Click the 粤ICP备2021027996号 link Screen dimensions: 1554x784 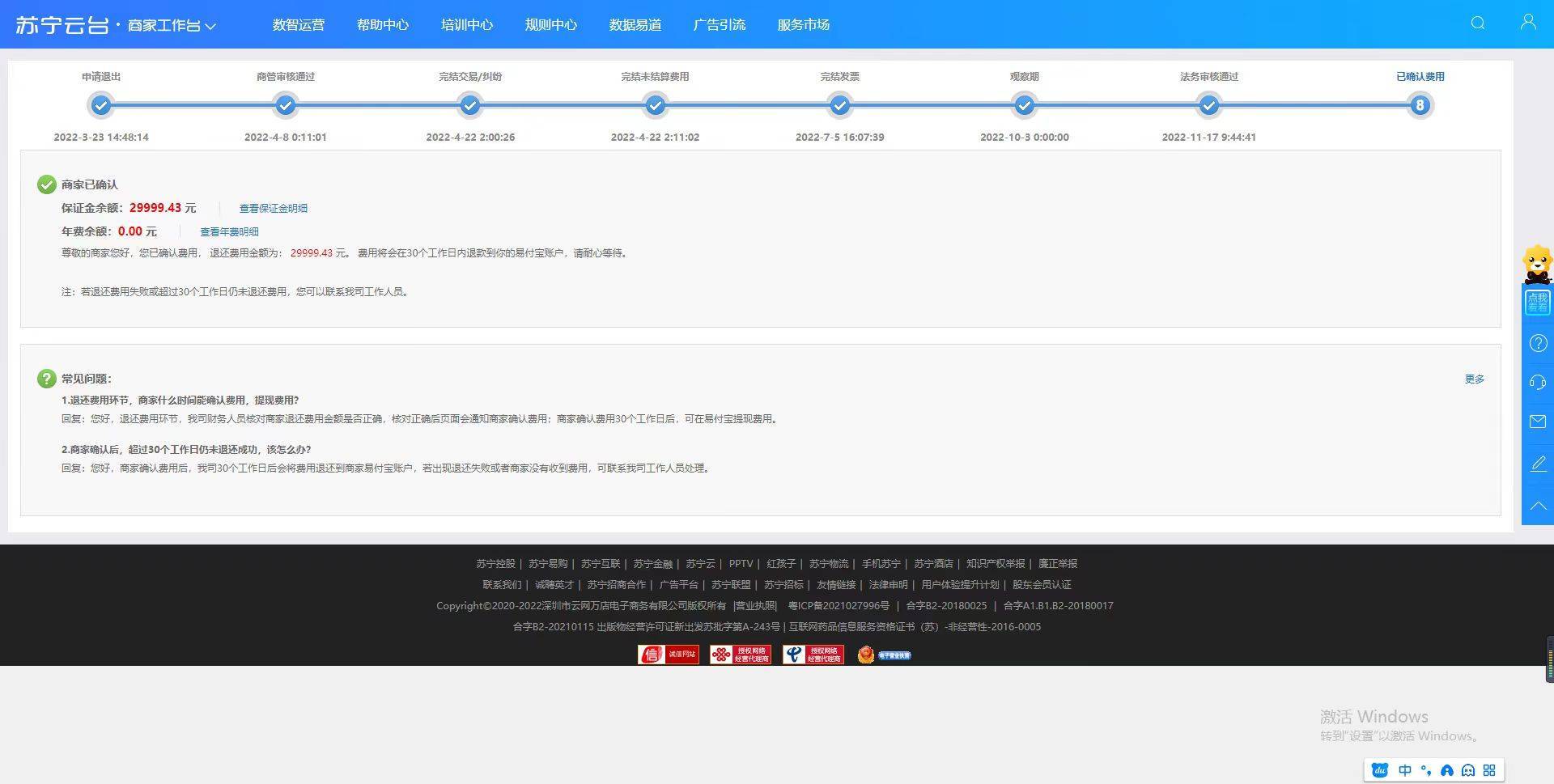click(839, 605)
